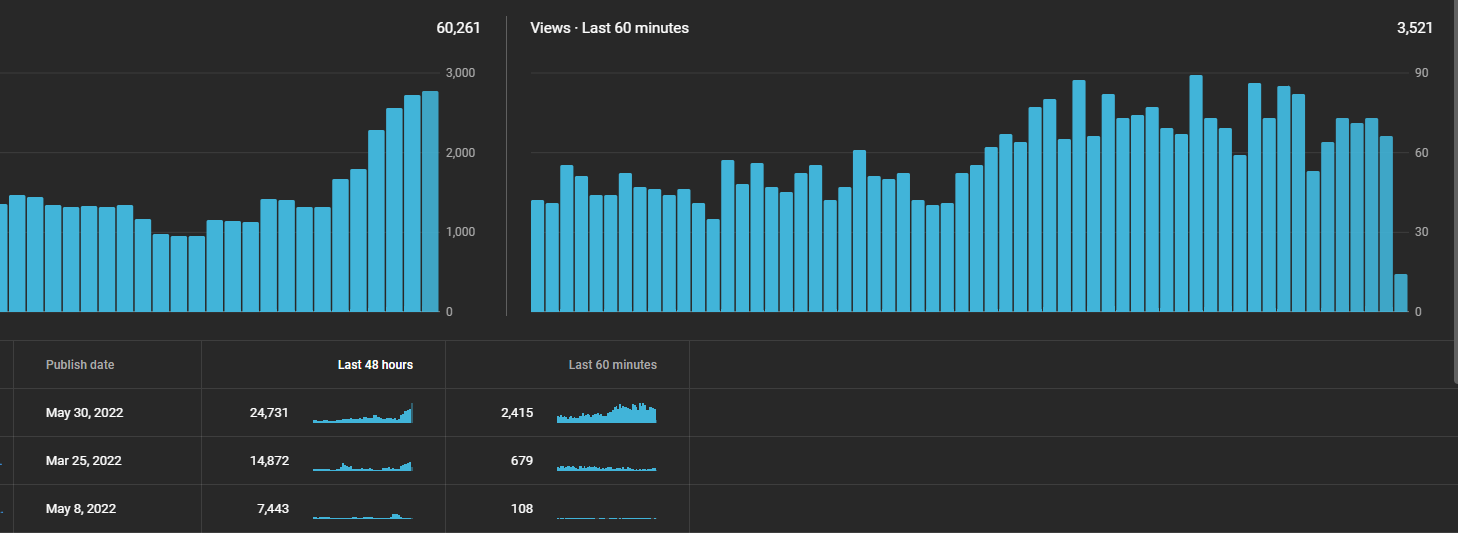Click the 2,415 last-60-minutes sparkline
The image size is (1458, 533).
point(607,413)
